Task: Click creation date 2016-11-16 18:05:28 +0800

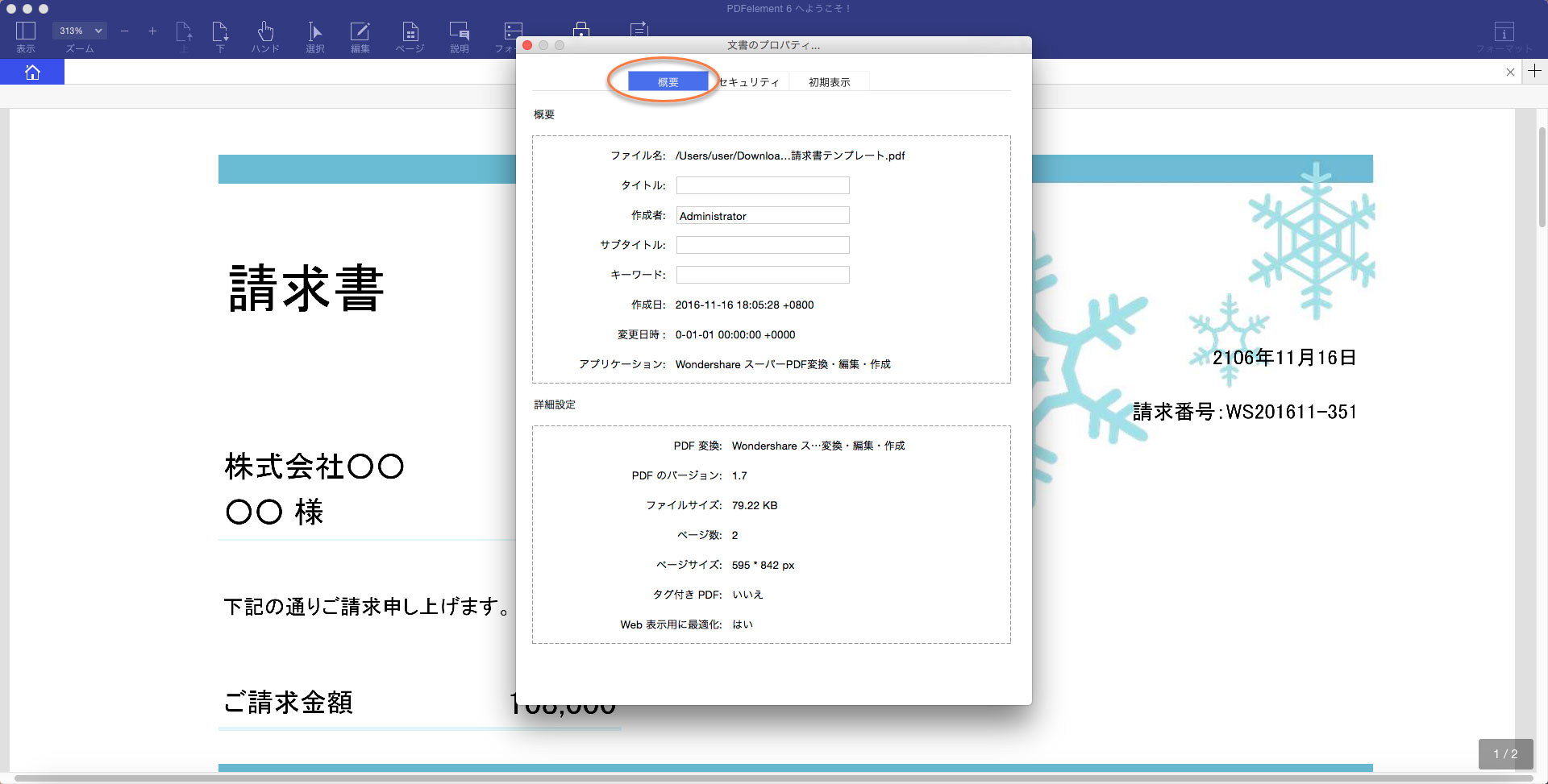Action: [744, 305]
